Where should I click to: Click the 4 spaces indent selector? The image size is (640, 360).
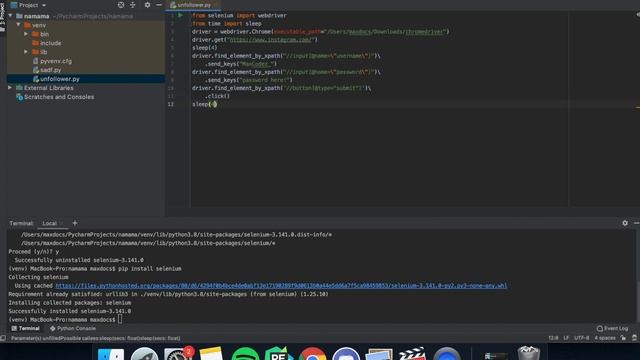point(605,338)
